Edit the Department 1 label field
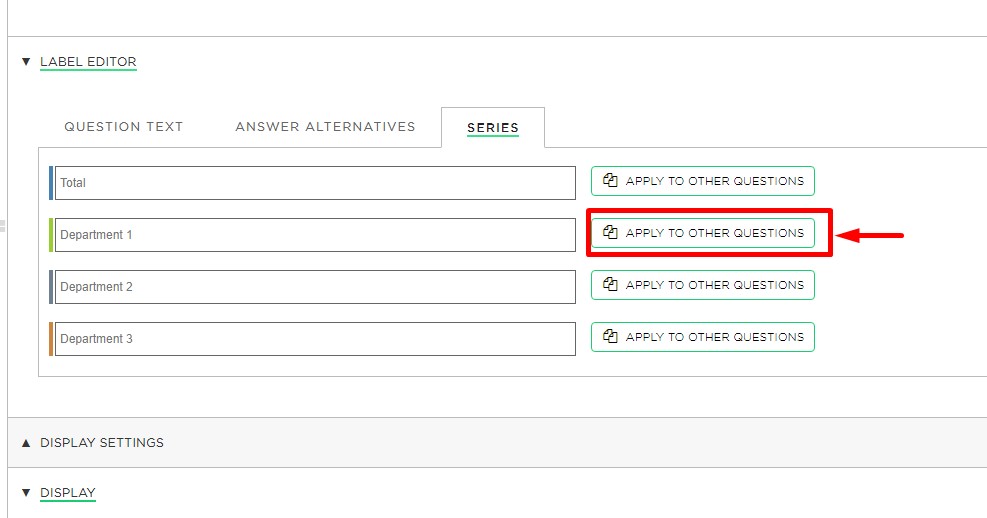The image size is (987, 518). [315, 235]
